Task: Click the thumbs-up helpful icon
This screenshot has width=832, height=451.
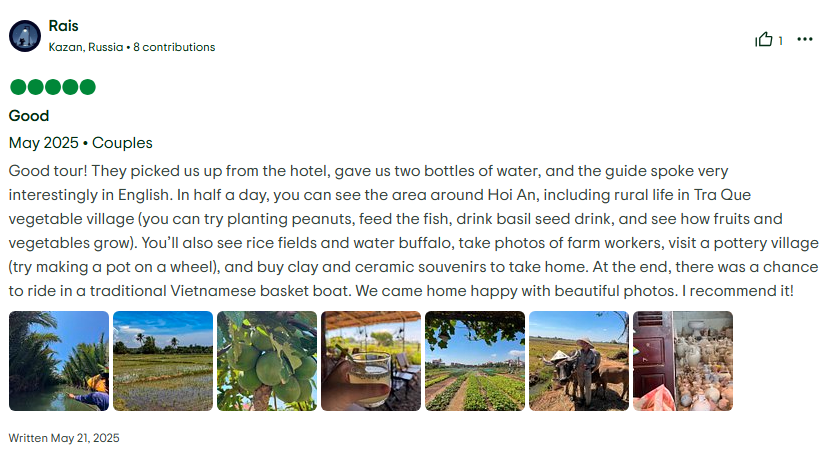Action: tap(764, 40)
